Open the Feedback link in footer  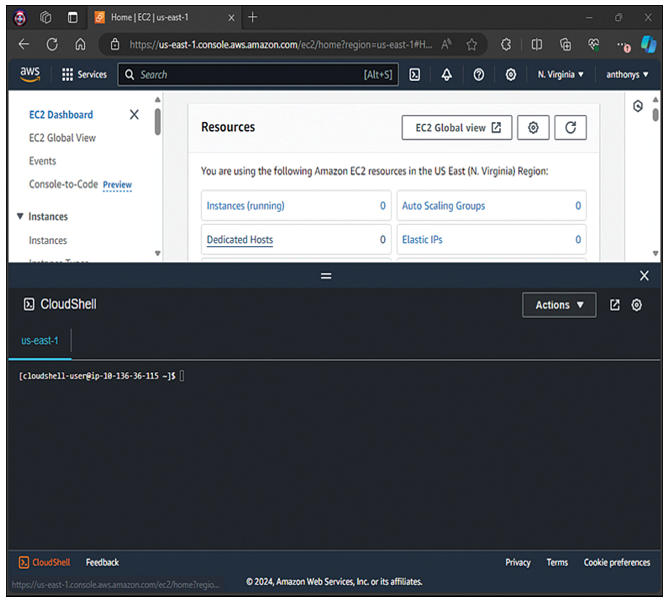(x=102, y=562)
